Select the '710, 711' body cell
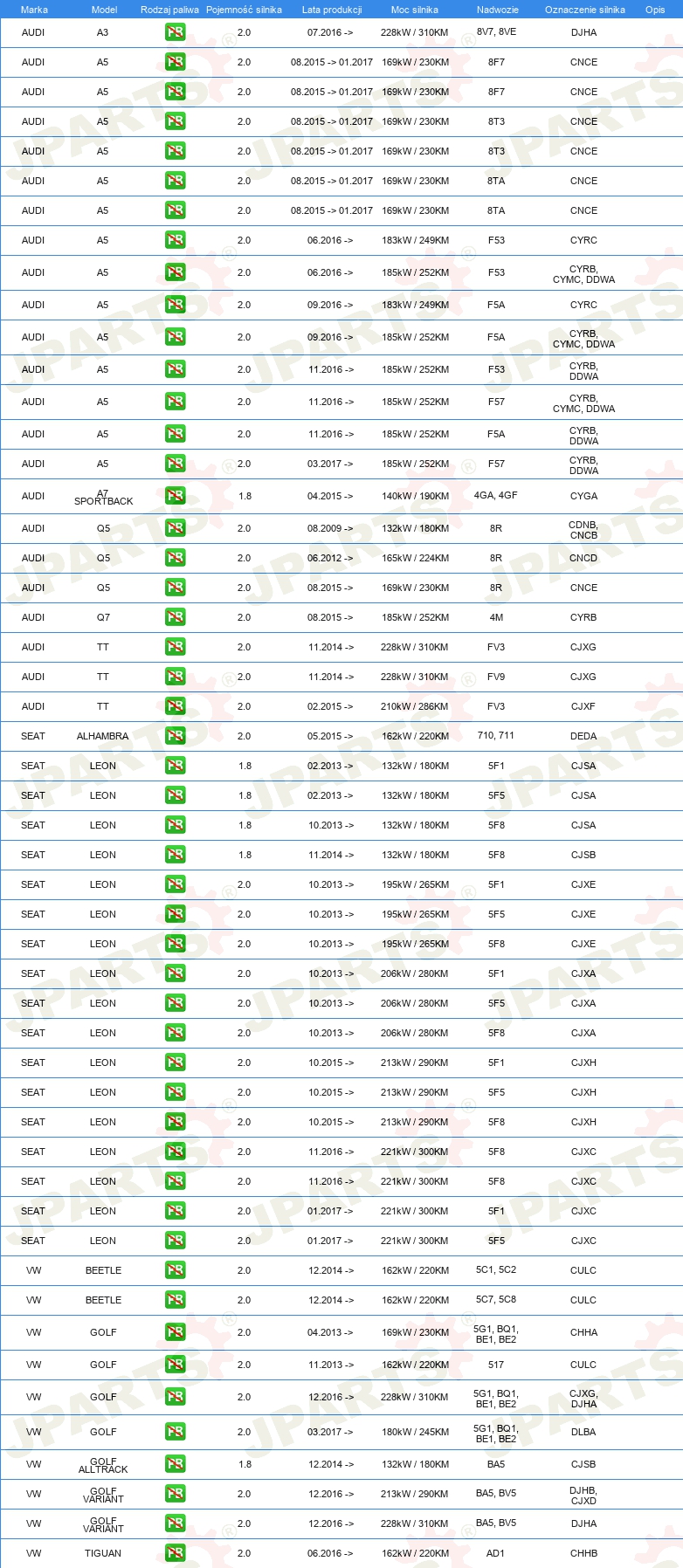Viewport: 683px width, 1568px height. click(x=496, y=735)
